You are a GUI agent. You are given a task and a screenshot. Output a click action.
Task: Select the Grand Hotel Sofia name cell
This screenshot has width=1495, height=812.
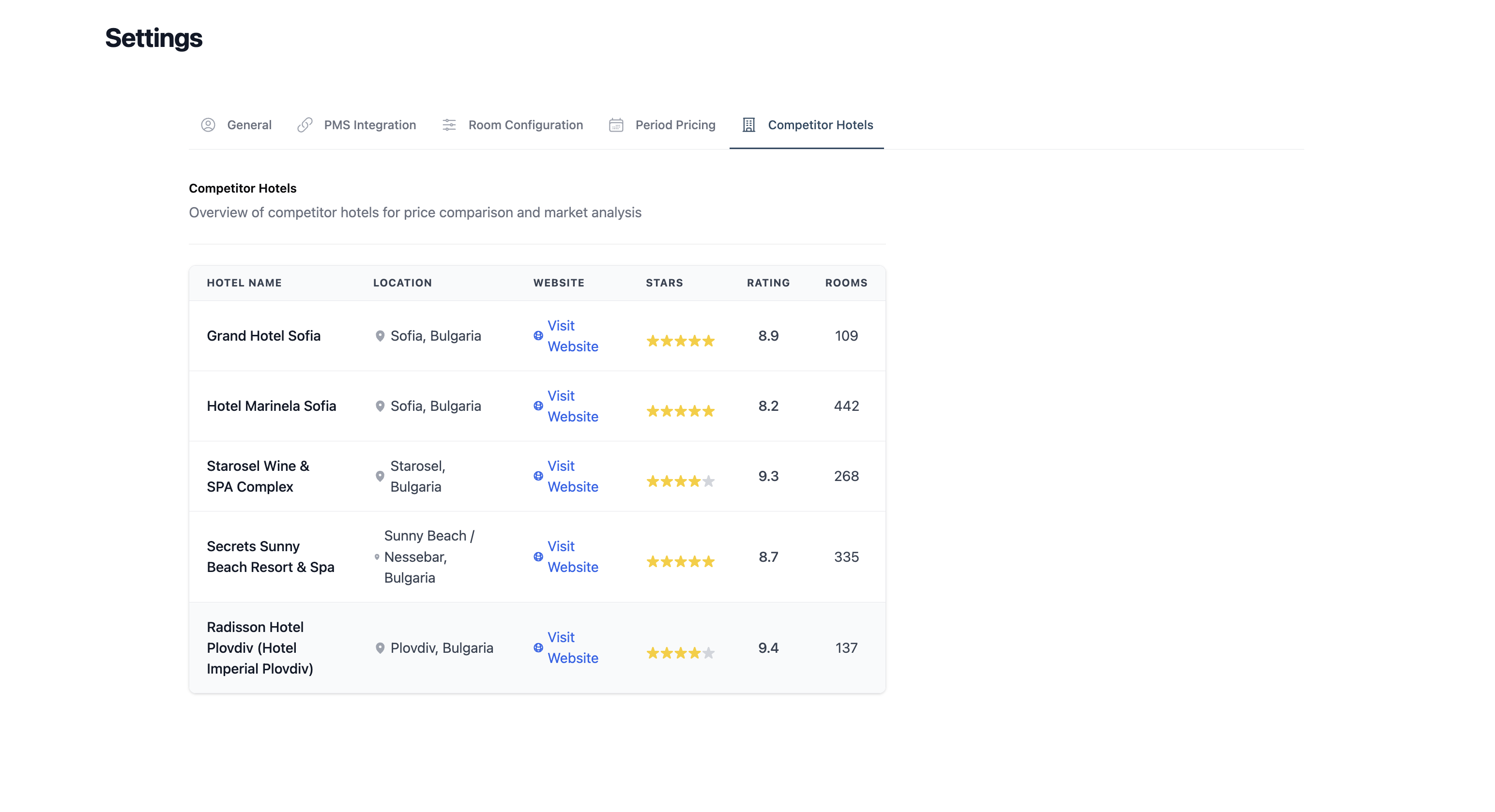263,336
